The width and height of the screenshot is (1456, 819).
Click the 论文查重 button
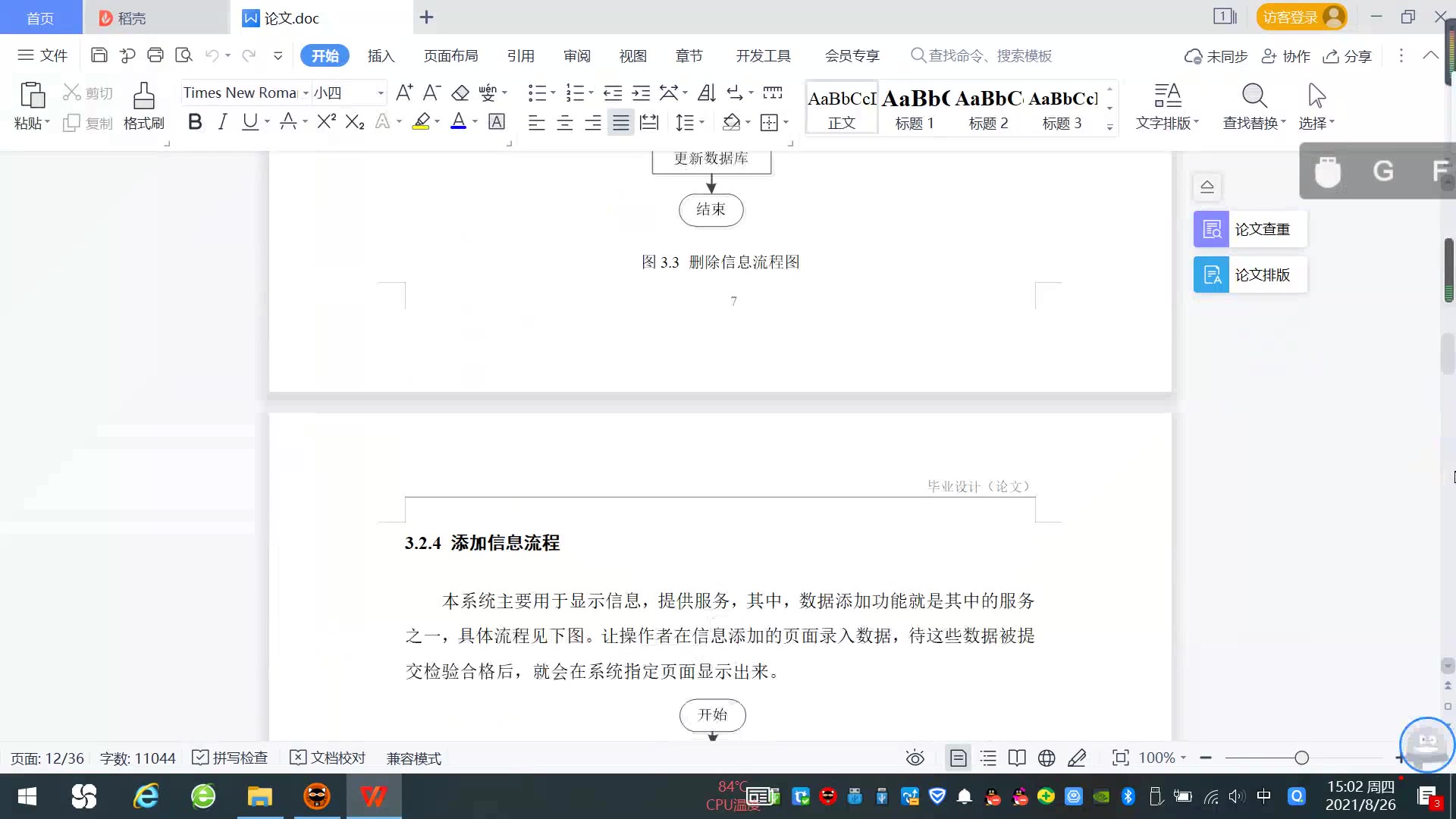(1250, 229)
